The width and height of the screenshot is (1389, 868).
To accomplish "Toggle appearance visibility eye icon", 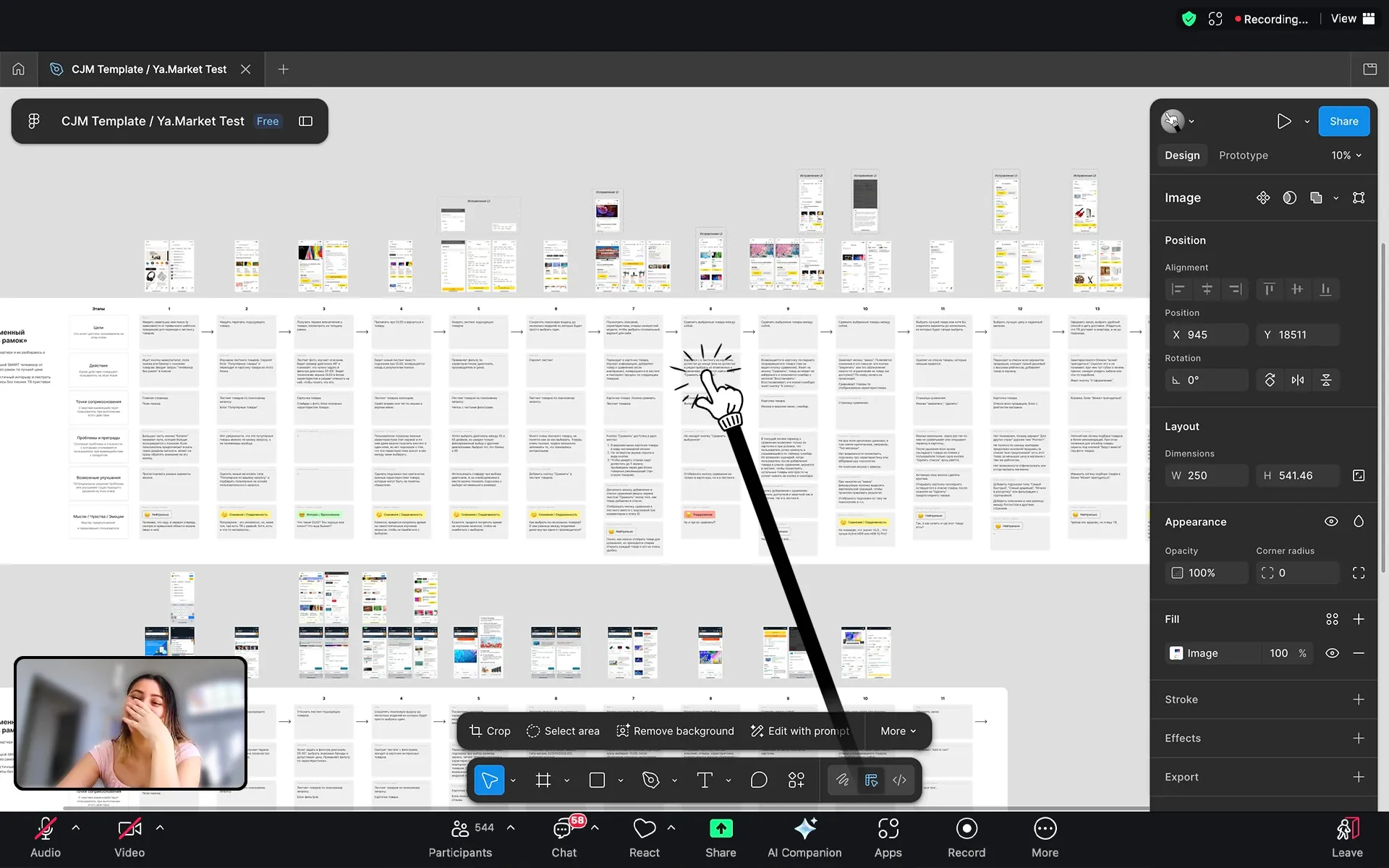I will pos(1331,522).
